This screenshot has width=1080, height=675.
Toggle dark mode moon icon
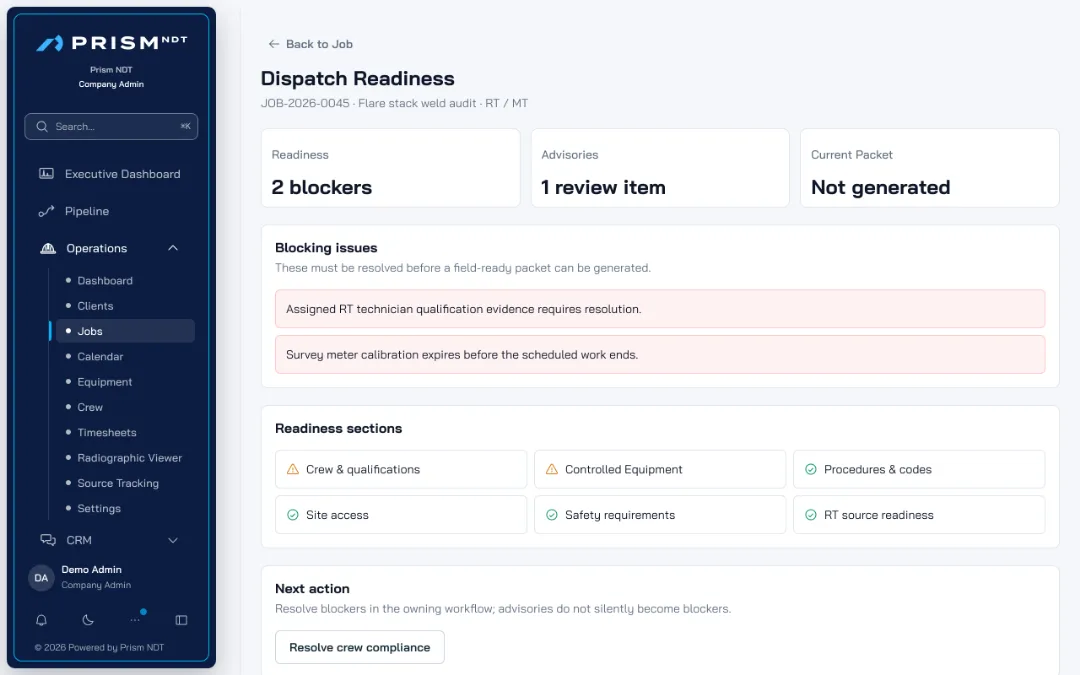point(88,620)
